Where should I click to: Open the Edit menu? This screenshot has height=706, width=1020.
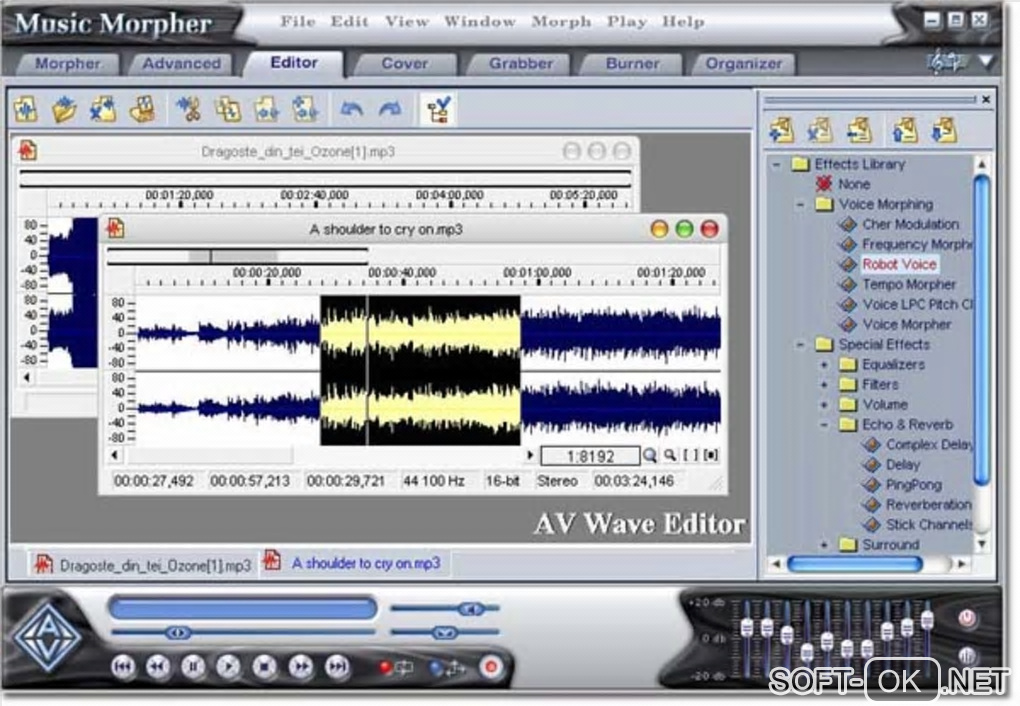tap(349, 21)
